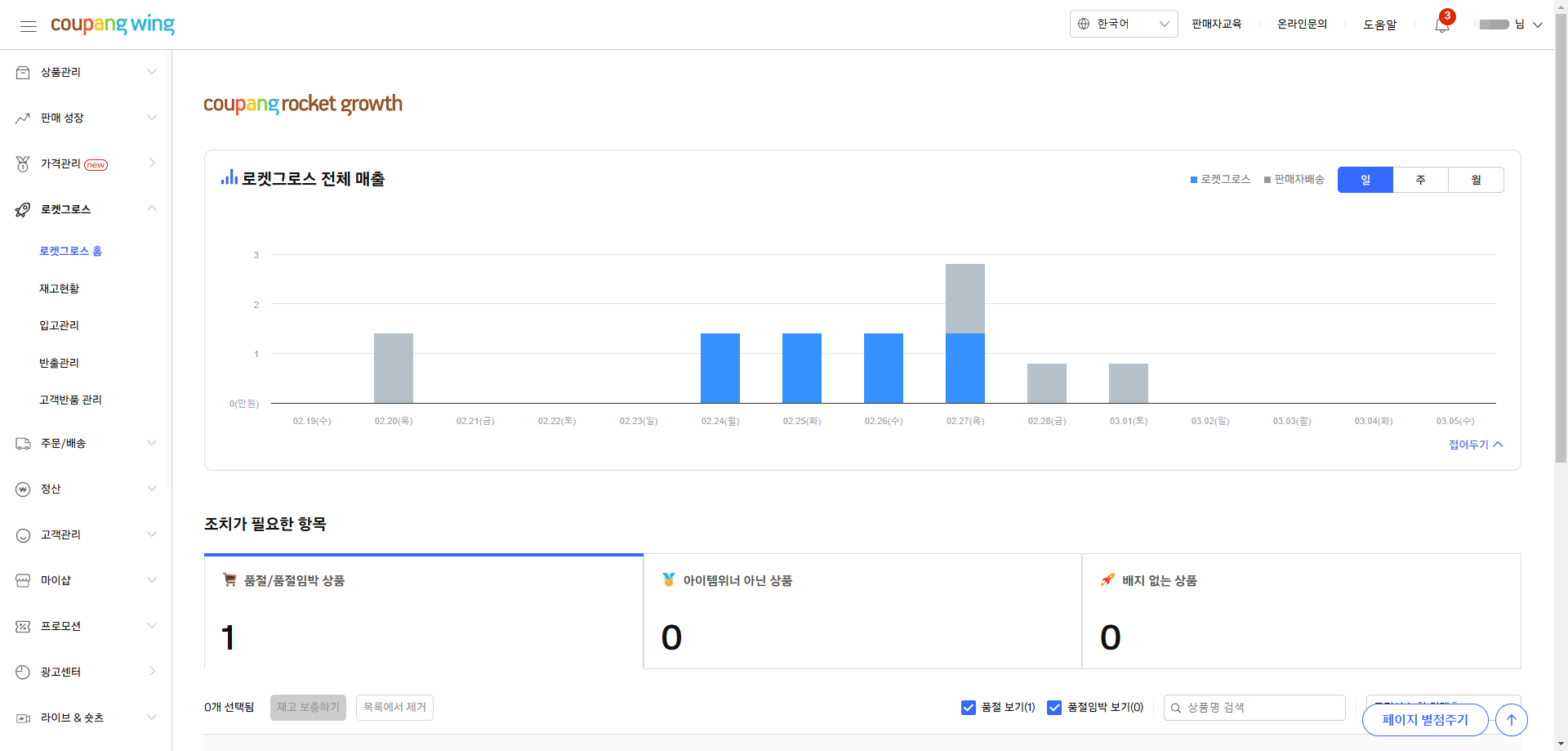Select the 아이템위너 아닌 상품 tab
Screen dimensions: 1568x751
point(862,611)
